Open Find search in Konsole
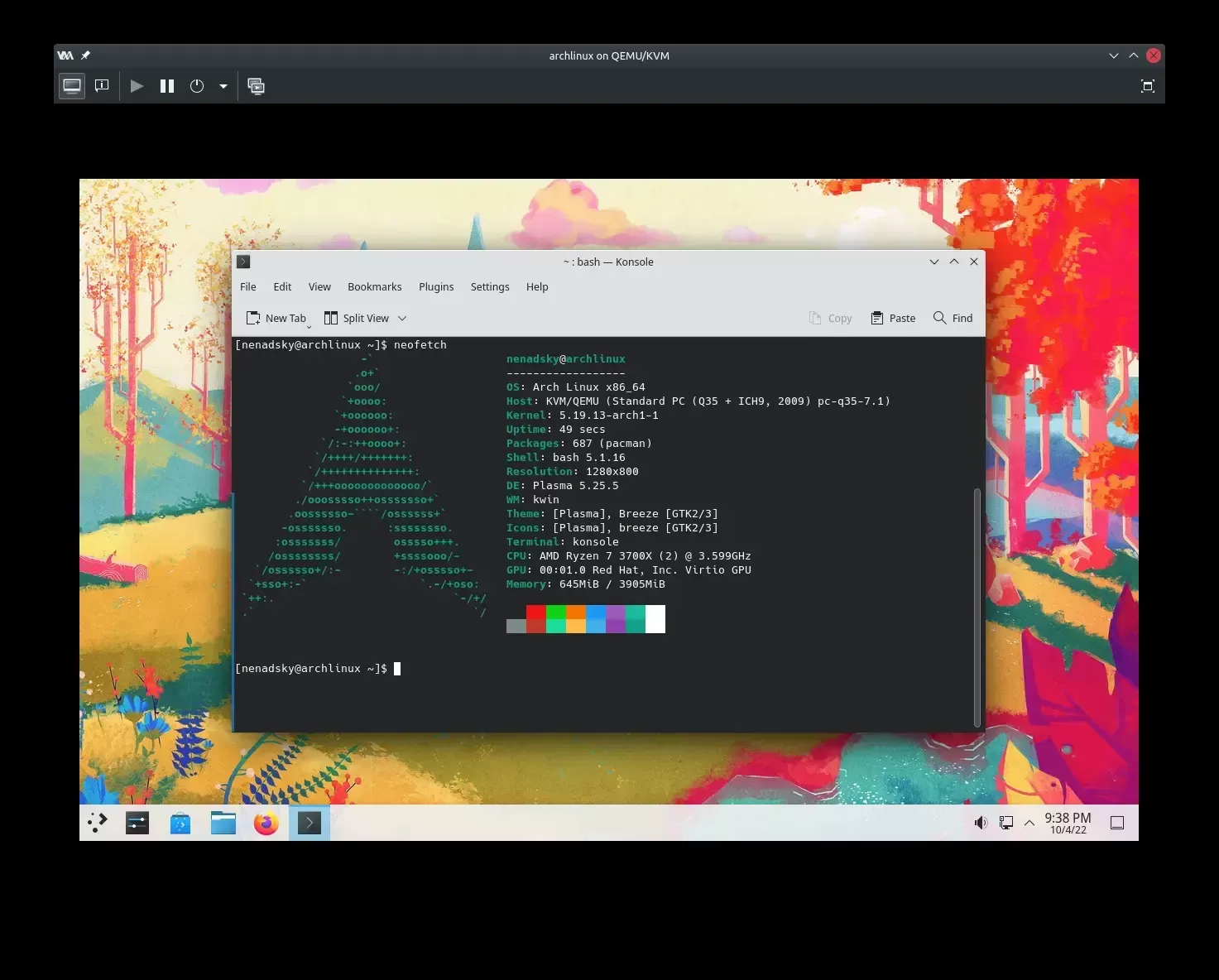Screen dimensions: 1219x980 [953, 319]
